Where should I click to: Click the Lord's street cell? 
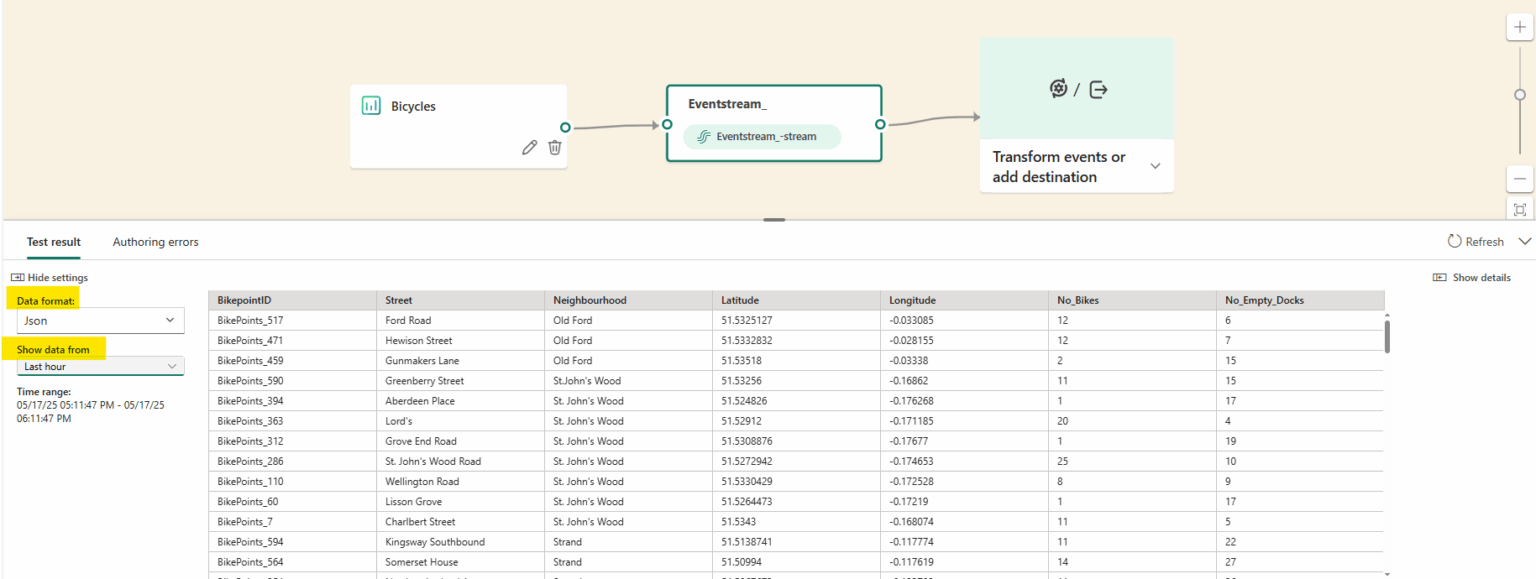(x=461, y=421)
